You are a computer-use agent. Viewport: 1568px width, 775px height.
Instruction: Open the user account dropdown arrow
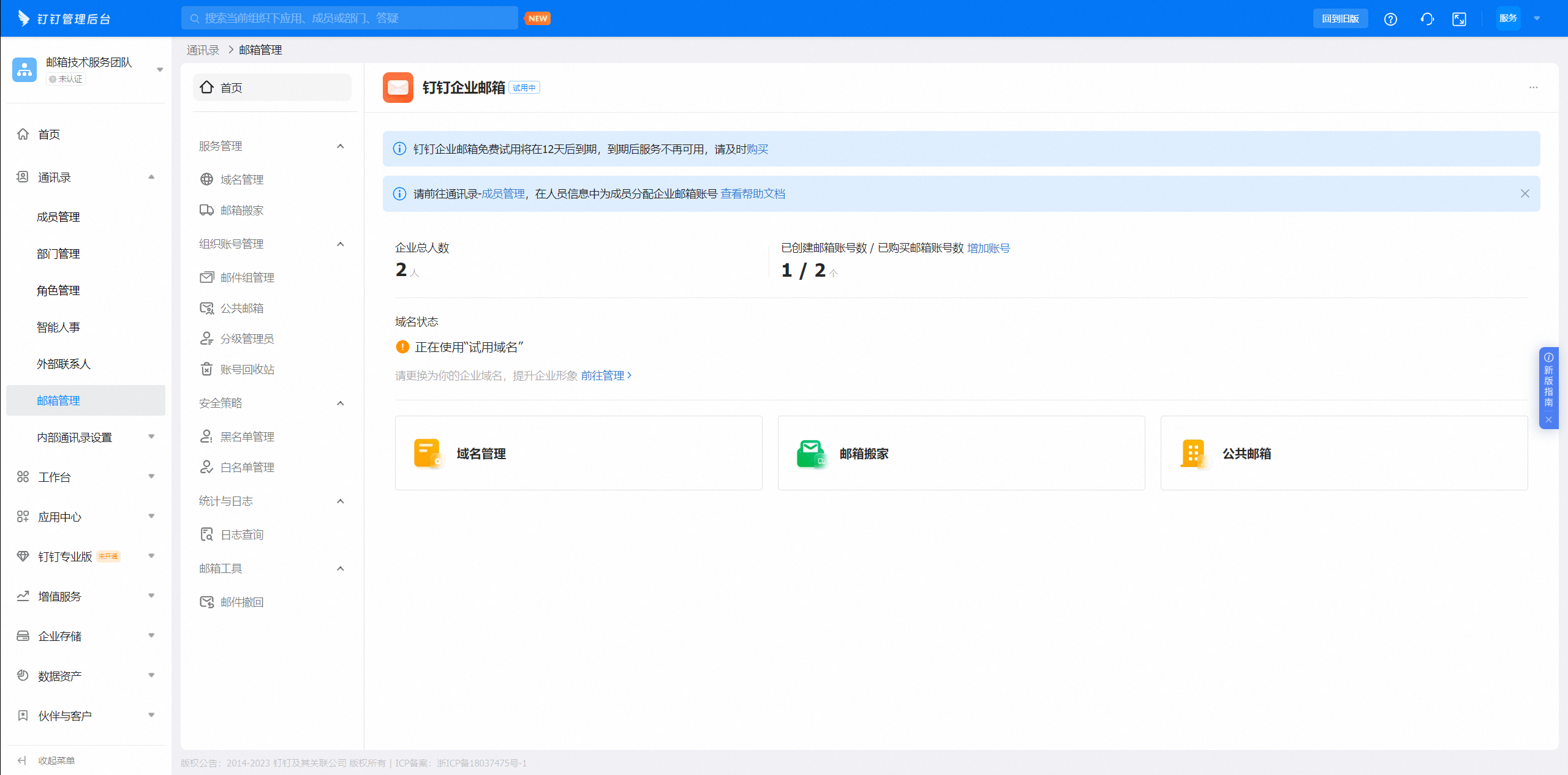(x=1537, y=18)
